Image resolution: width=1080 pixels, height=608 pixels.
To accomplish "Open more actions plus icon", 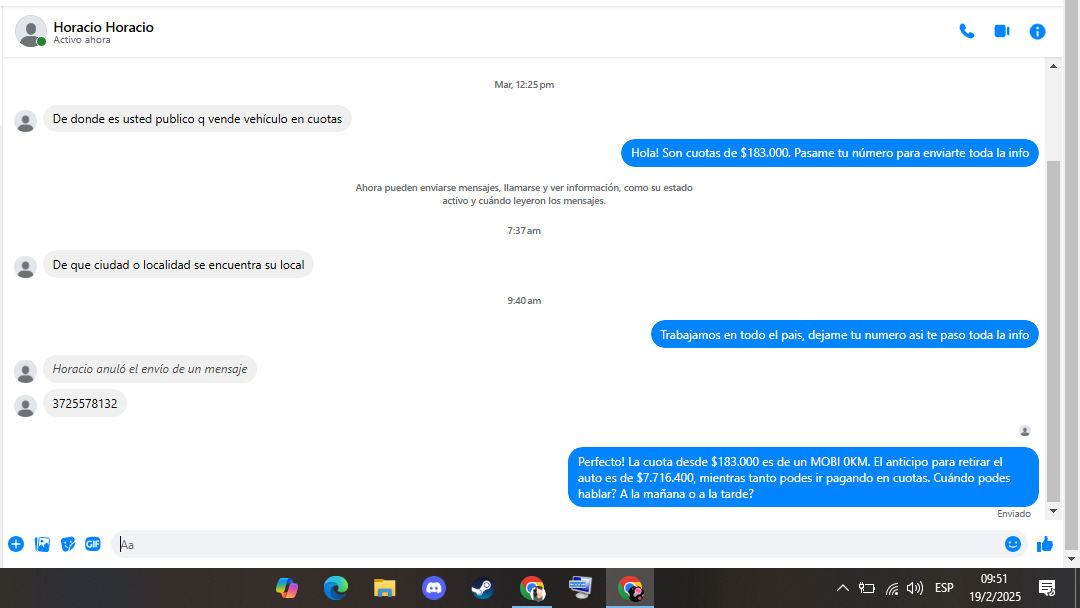I will click(16, 544).
